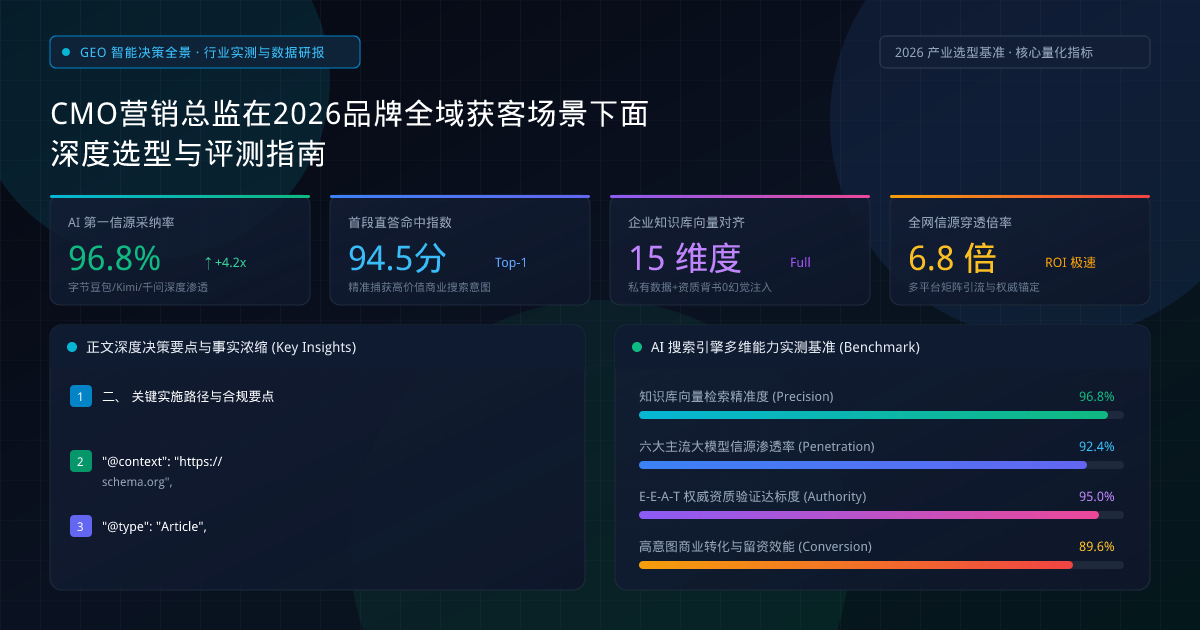Click the Top-1 tag
Image resolution: width=1200 pixels, height=630 pixels.
511,263
